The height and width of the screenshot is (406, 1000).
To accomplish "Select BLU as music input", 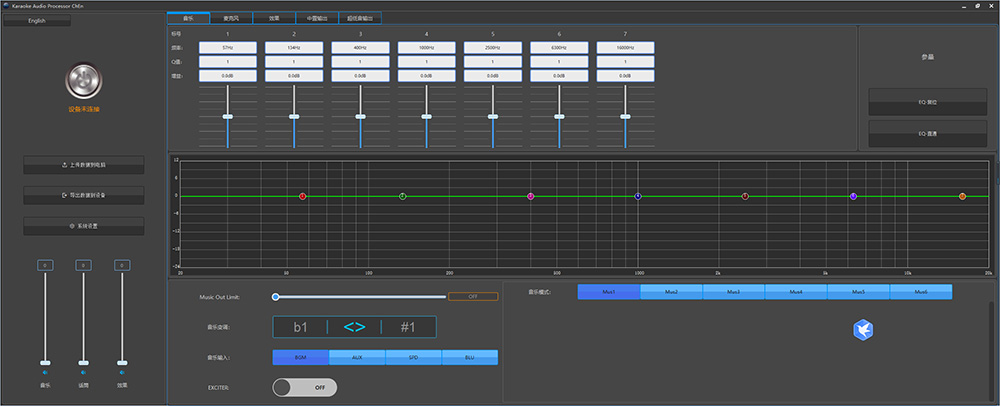I will click(470, 358).
